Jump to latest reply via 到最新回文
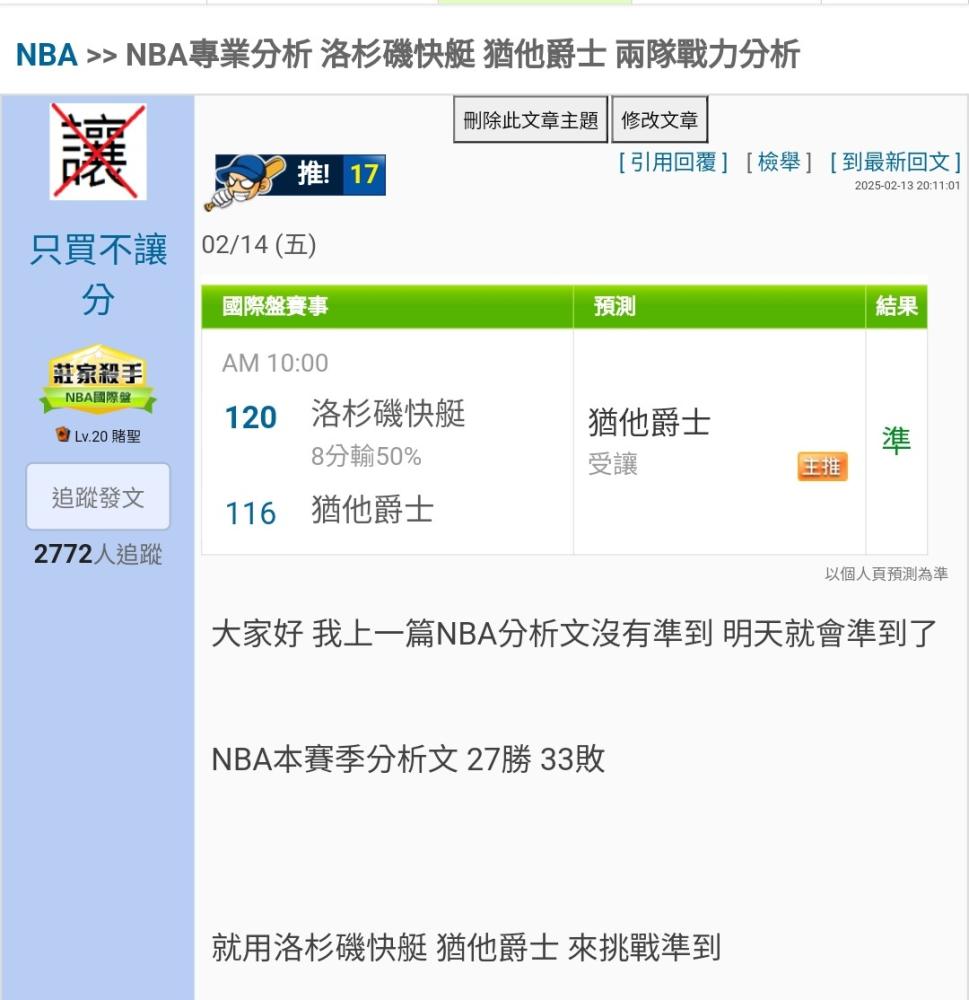969x1000 pixels. [896, 162]
